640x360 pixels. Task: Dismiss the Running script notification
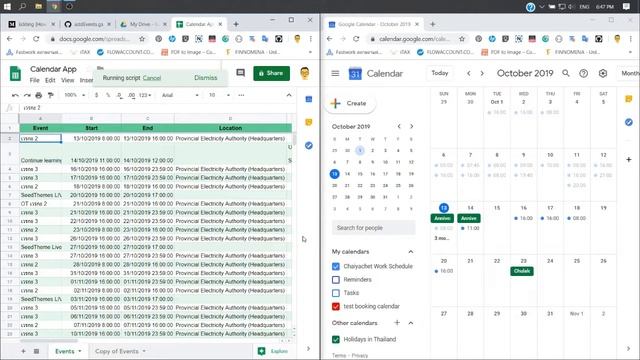click(206, 78)
